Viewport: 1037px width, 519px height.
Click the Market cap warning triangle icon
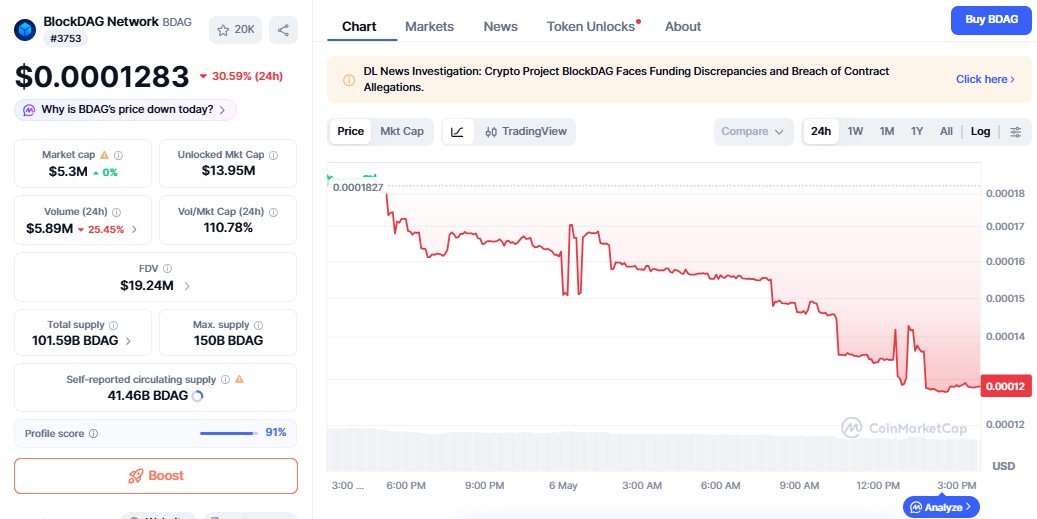point(104,155)
